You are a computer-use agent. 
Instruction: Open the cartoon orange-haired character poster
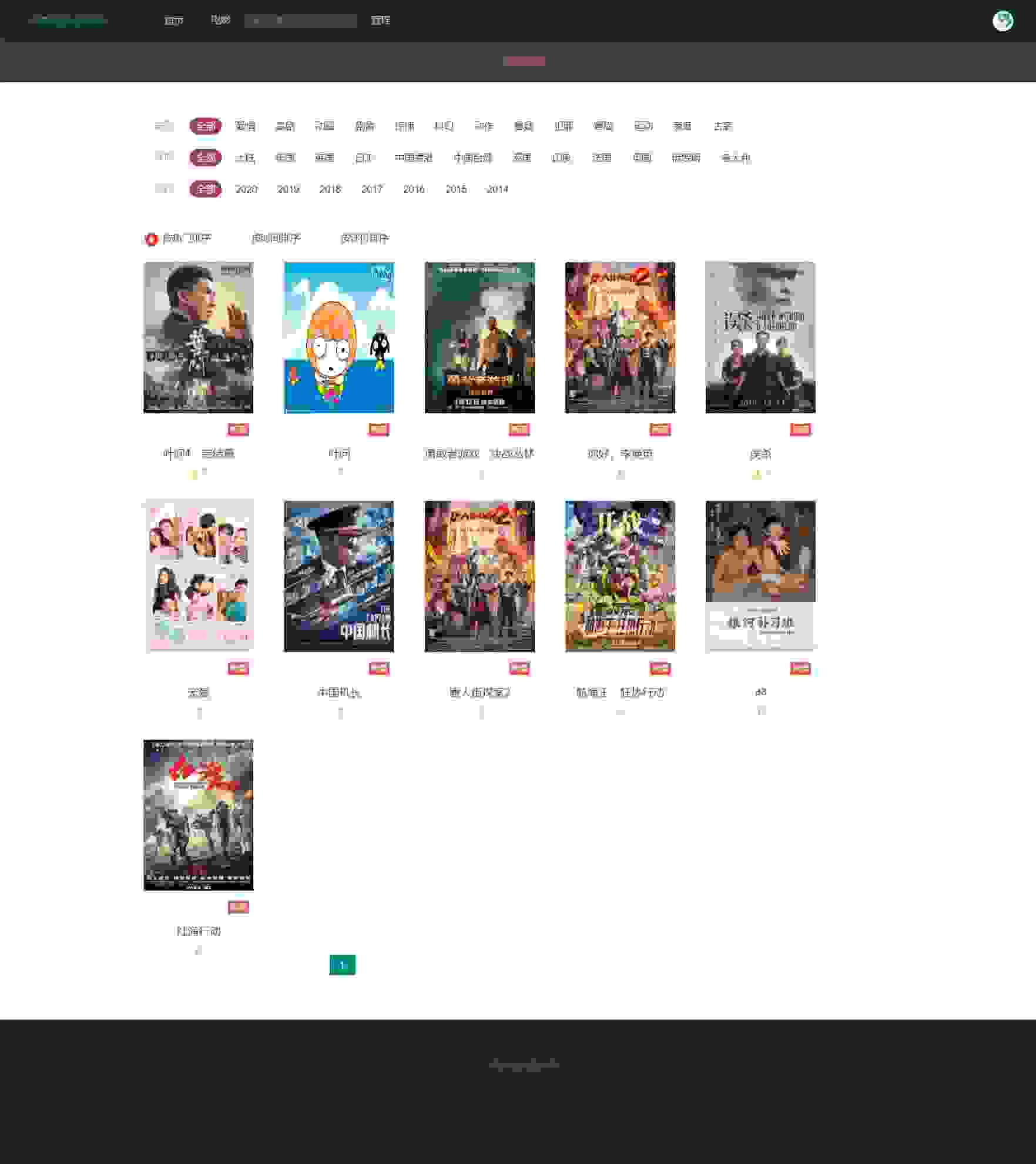click(x=339, y=337)
